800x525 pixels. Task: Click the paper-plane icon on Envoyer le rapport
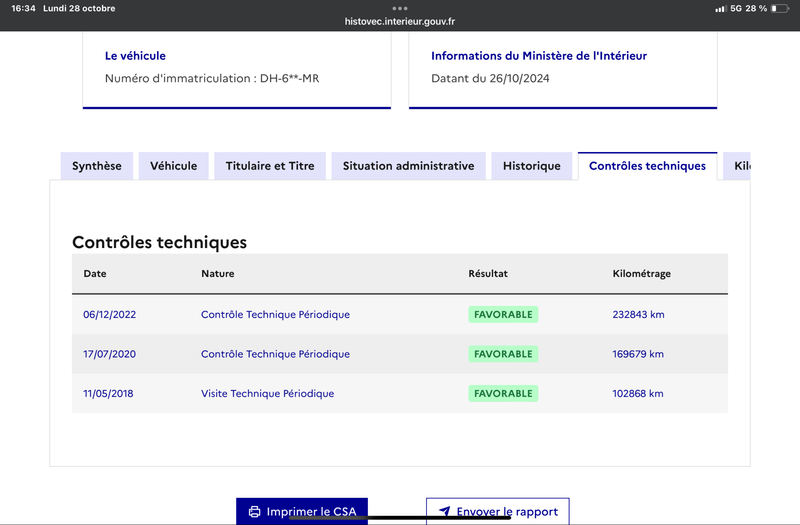(x=445, y=511)
